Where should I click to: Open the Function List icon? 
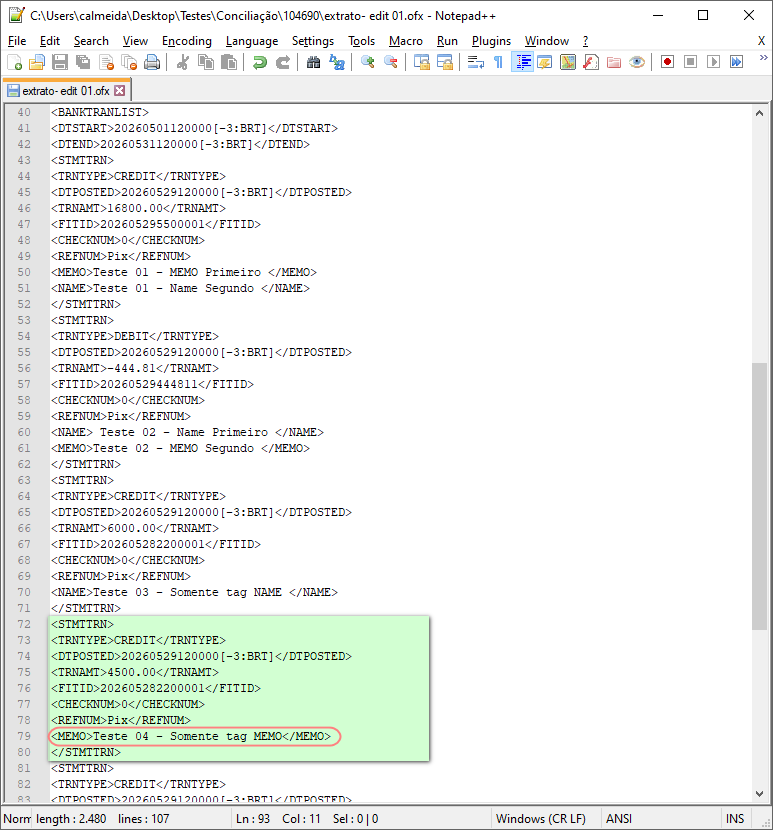[590, 62]
